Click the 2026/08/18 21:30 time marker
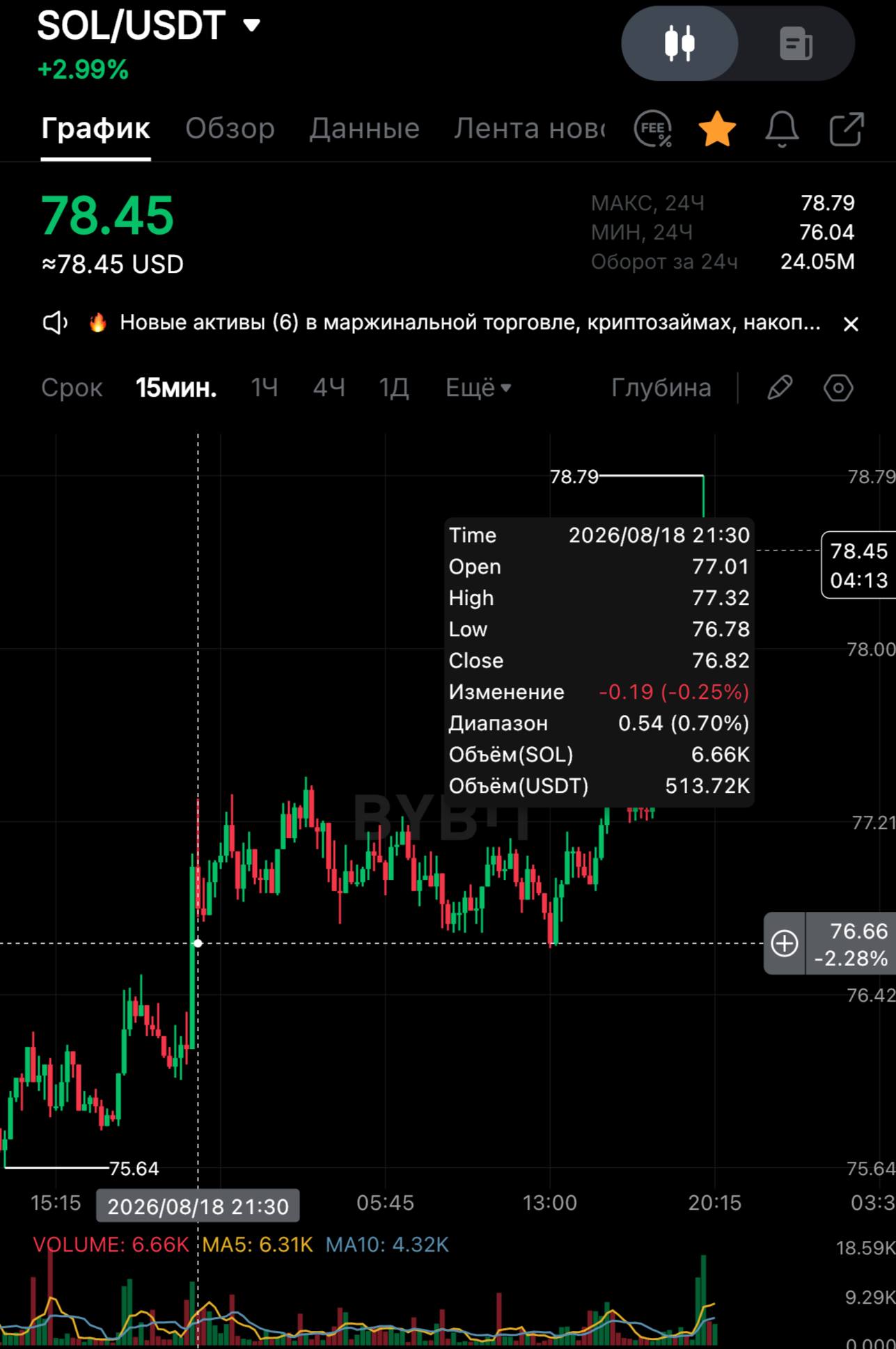This screenshot has height=1349, width=896. [x=198, y=1206]
